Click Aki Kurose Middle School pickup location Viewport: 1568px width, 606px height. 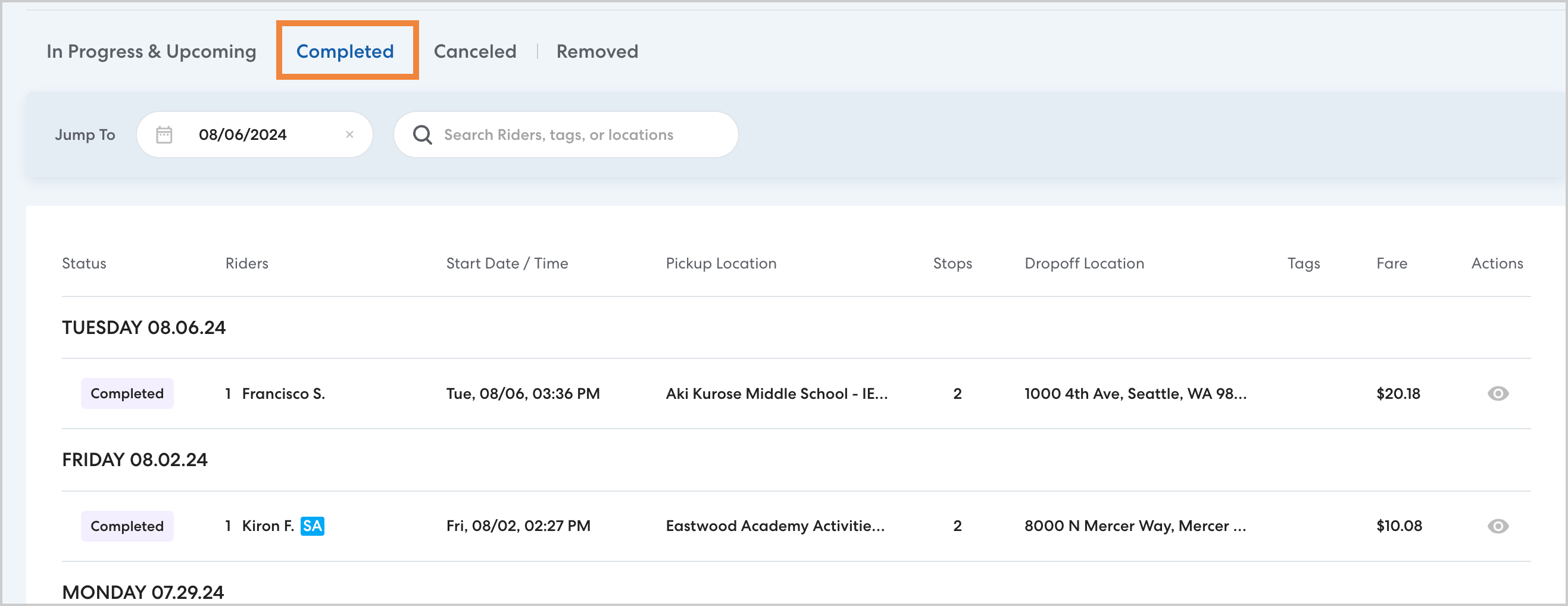pos(776,393)
